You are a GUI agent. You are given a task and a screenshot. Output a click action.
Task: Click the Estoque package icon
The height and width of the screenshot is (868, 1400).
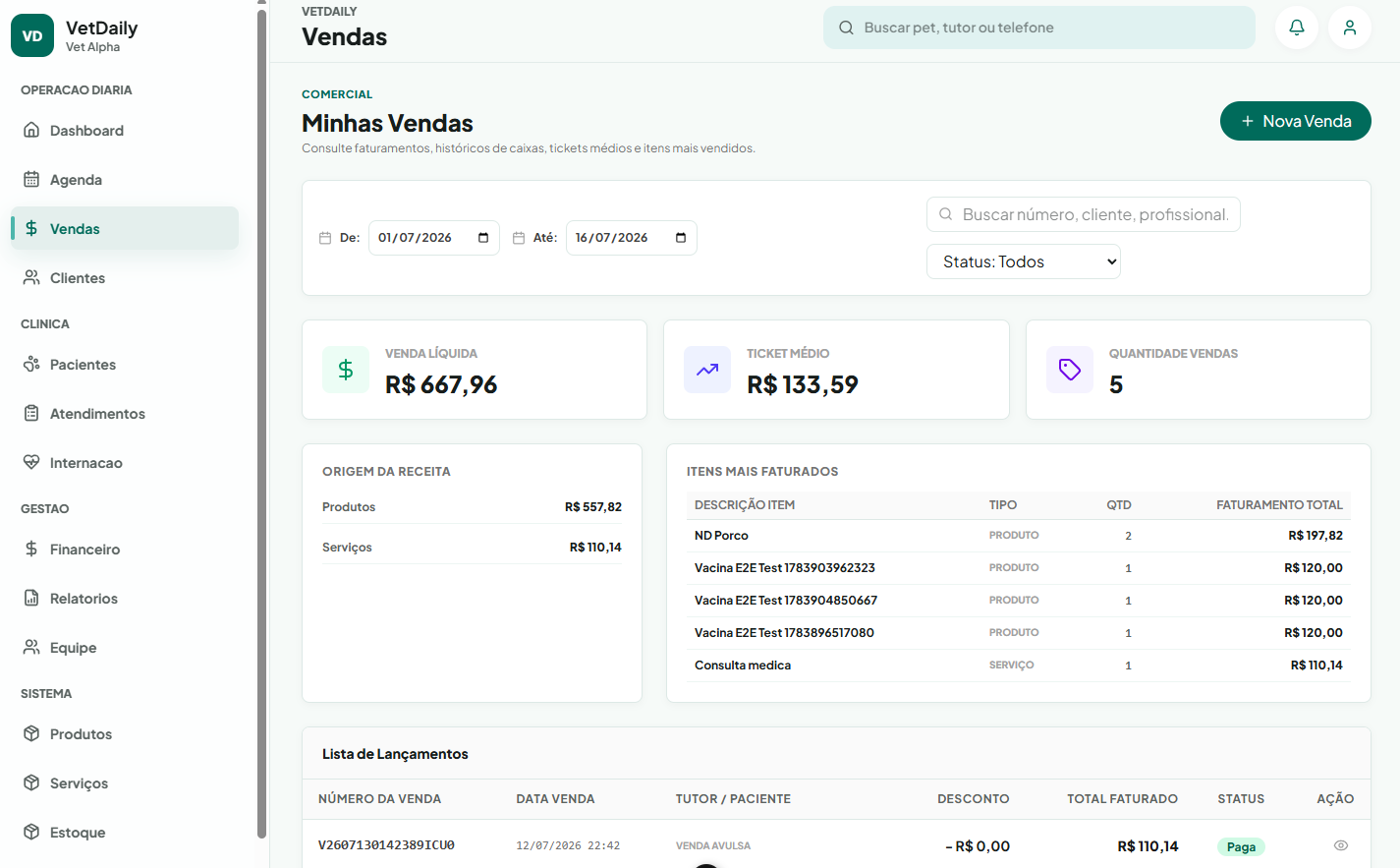pyautogui.click(x=31, y=832)
